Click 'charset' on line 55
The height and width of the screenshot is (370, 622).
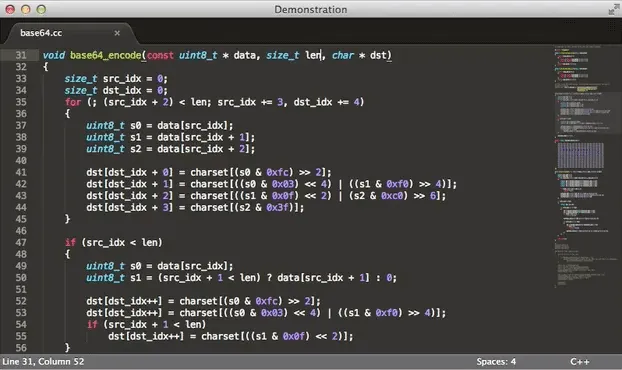220,336
